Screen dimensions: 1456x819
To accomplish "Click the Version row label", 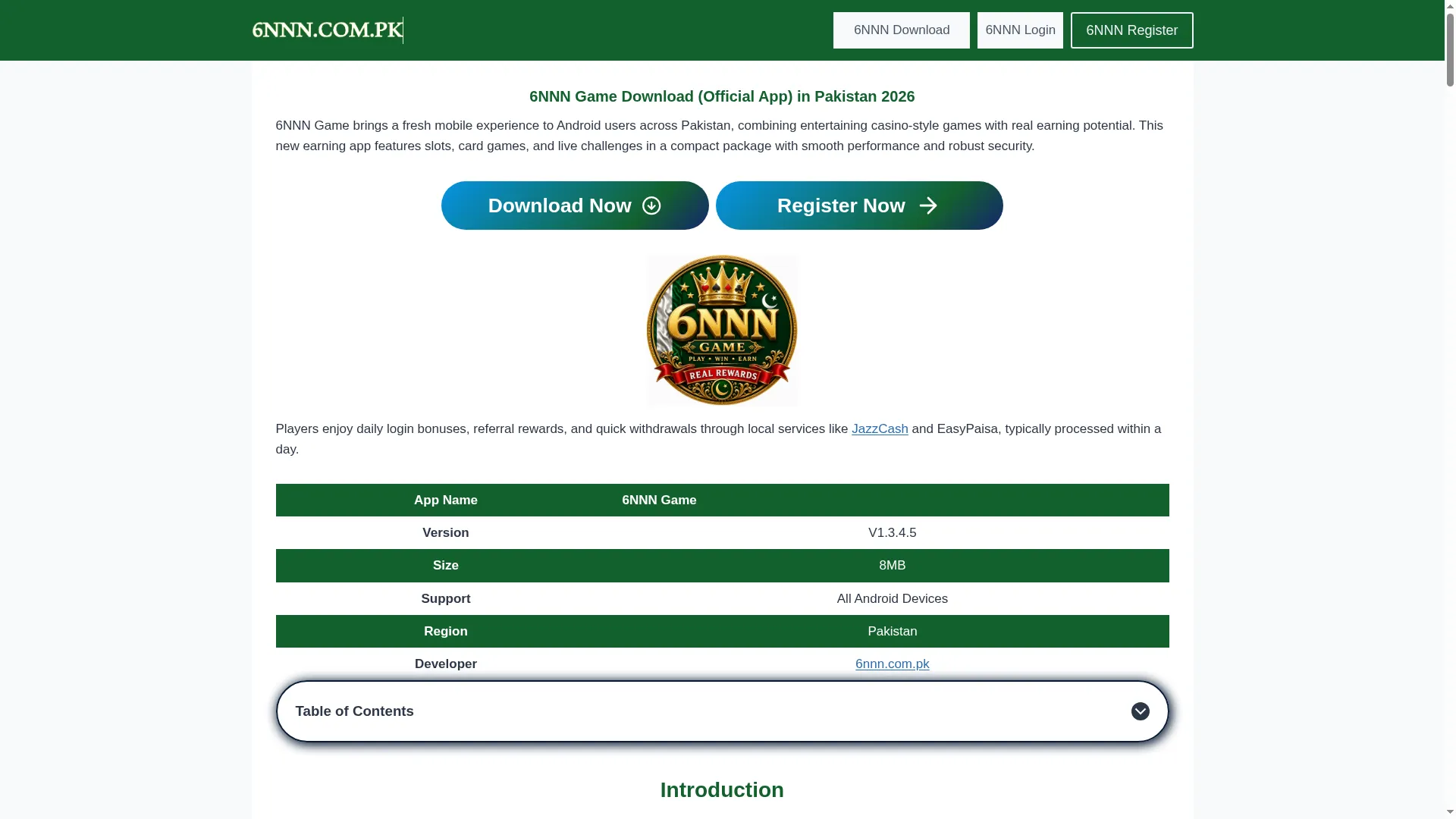I will coord(446,533).
